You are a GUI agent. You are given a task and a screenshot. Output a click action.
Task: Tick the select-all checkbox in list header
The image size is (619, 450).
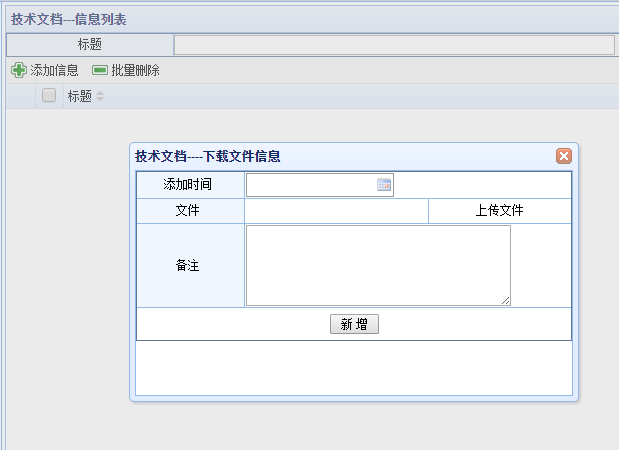click(48, 96)
